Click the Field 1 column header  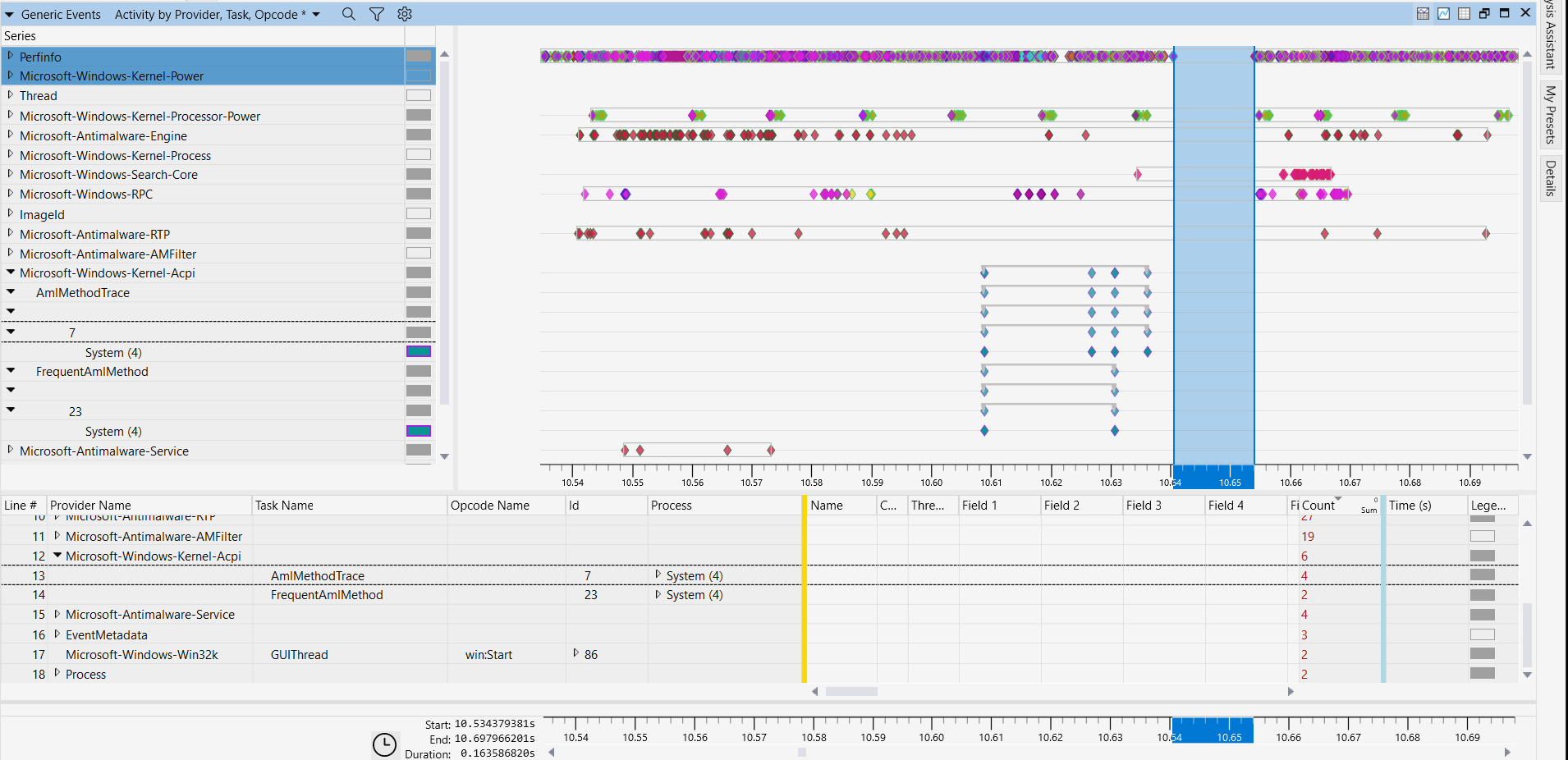click(x=1000, y=506)
